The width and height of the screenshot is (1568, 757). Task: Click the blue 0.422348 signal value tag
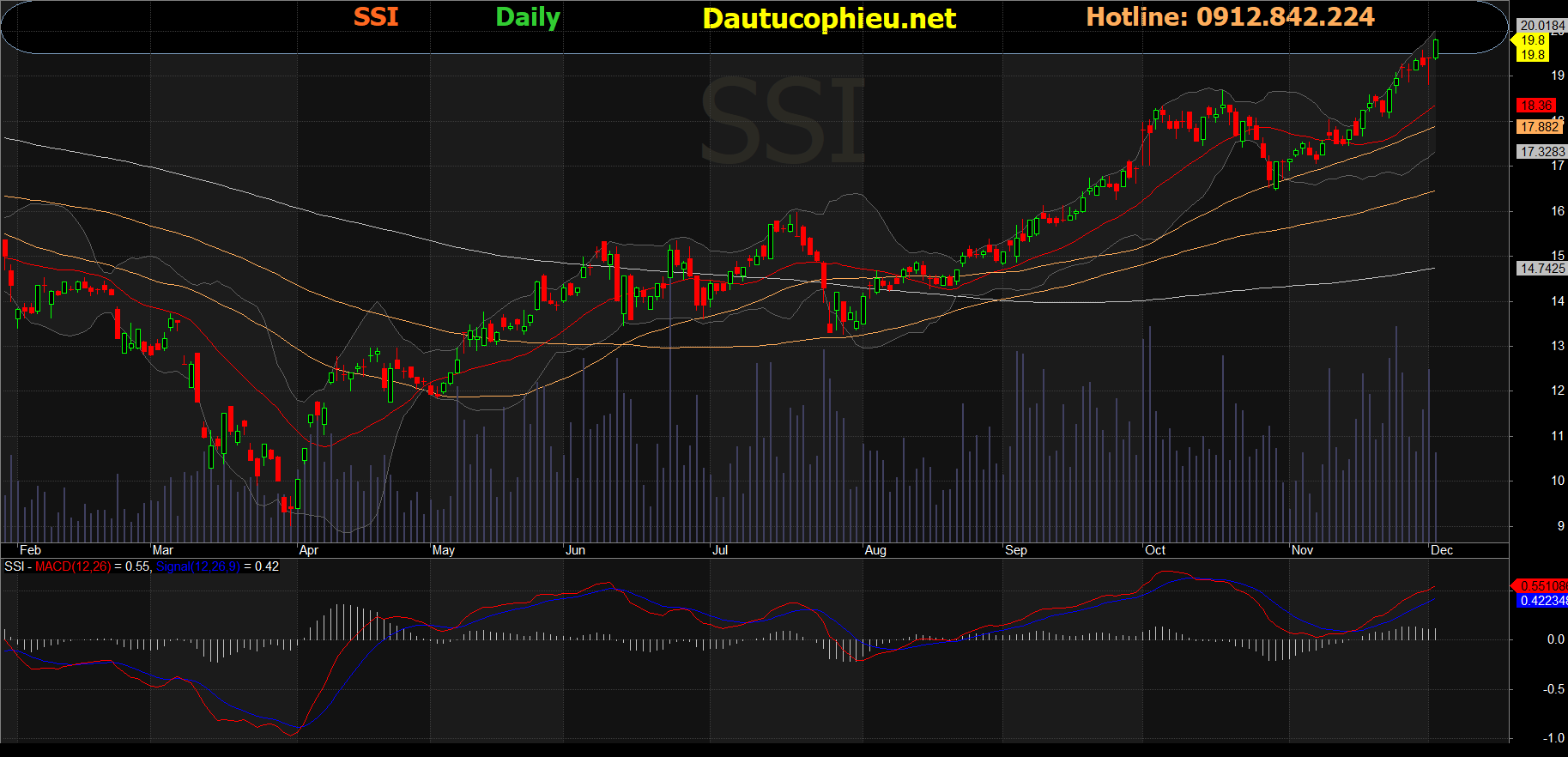coord(1541,601)
